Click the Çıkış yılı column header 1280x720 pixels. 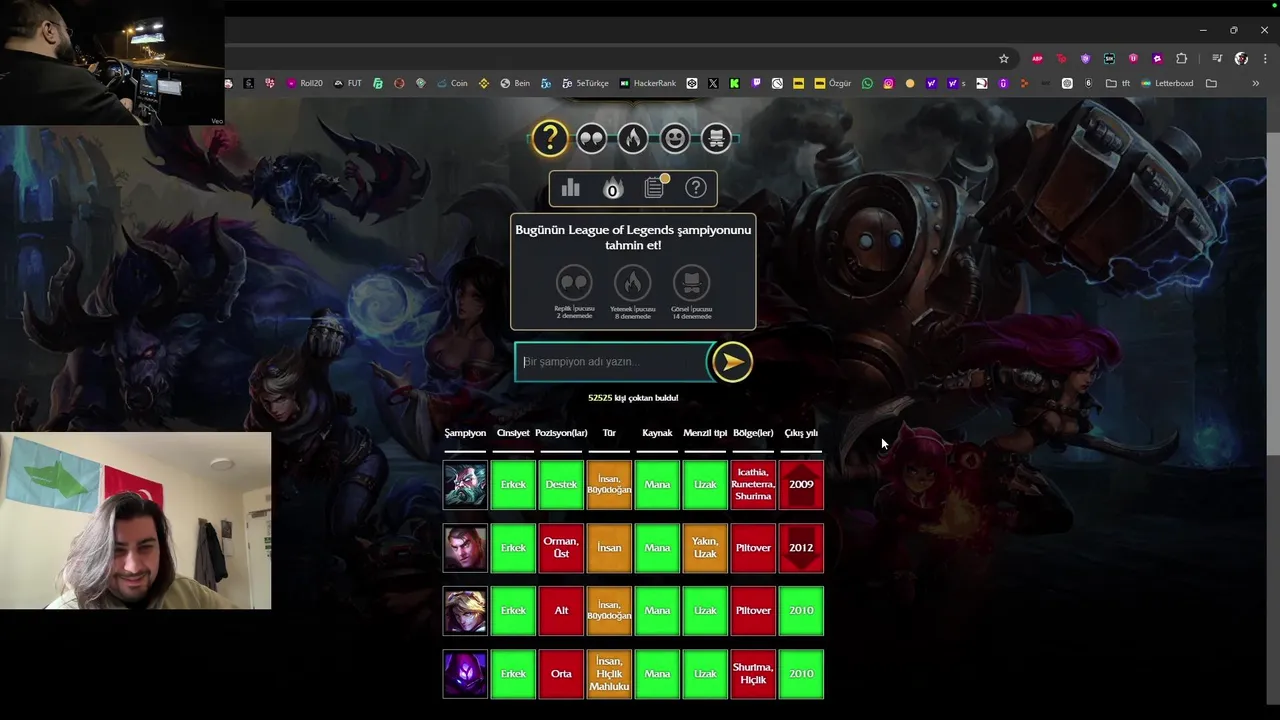click(801, 433)
